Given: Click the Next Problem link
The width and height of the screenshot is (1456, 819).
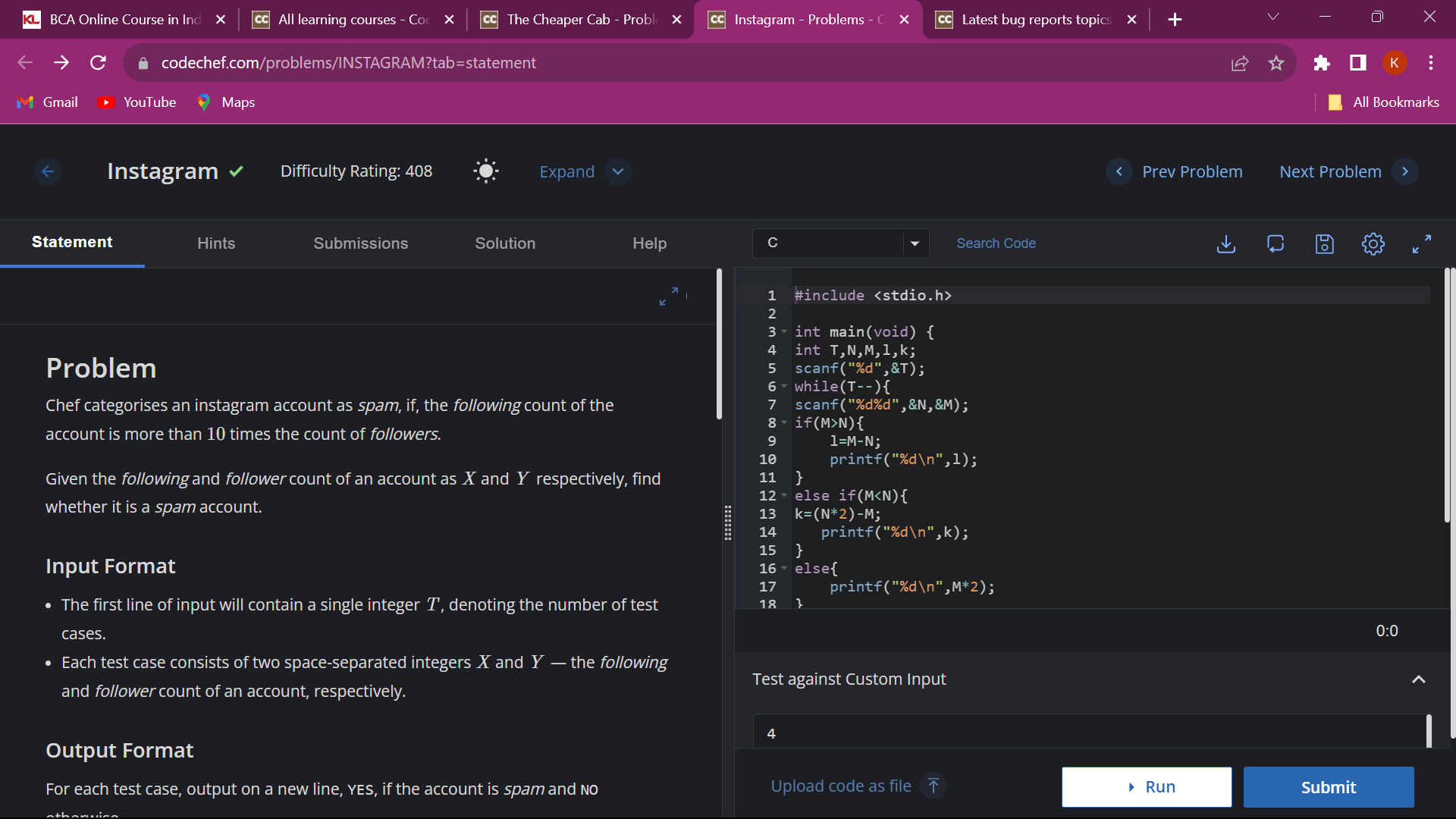Looking at the screenshot, I should coord(1330,171).
